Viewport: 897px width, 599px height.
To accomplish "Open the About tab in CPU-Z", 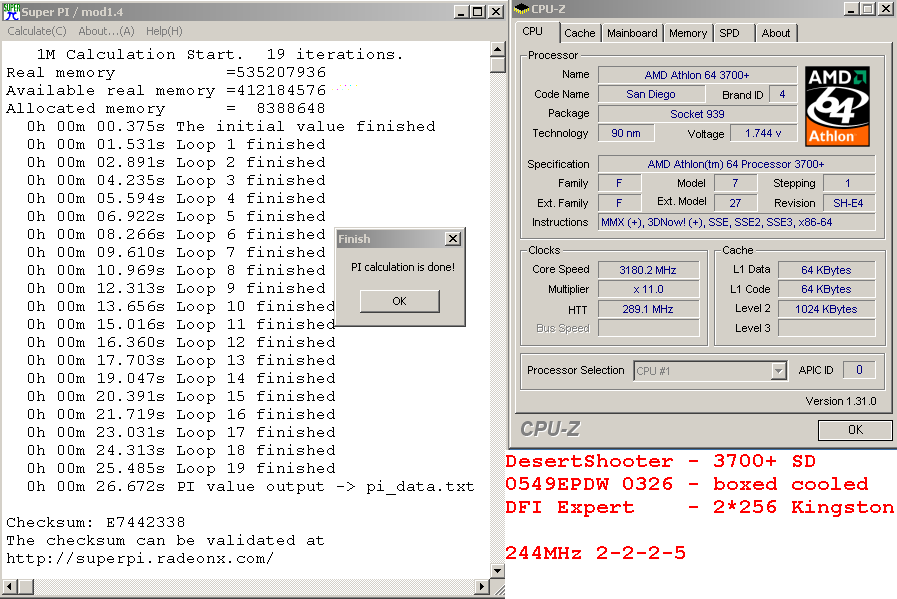I will (x=776, y=33).
